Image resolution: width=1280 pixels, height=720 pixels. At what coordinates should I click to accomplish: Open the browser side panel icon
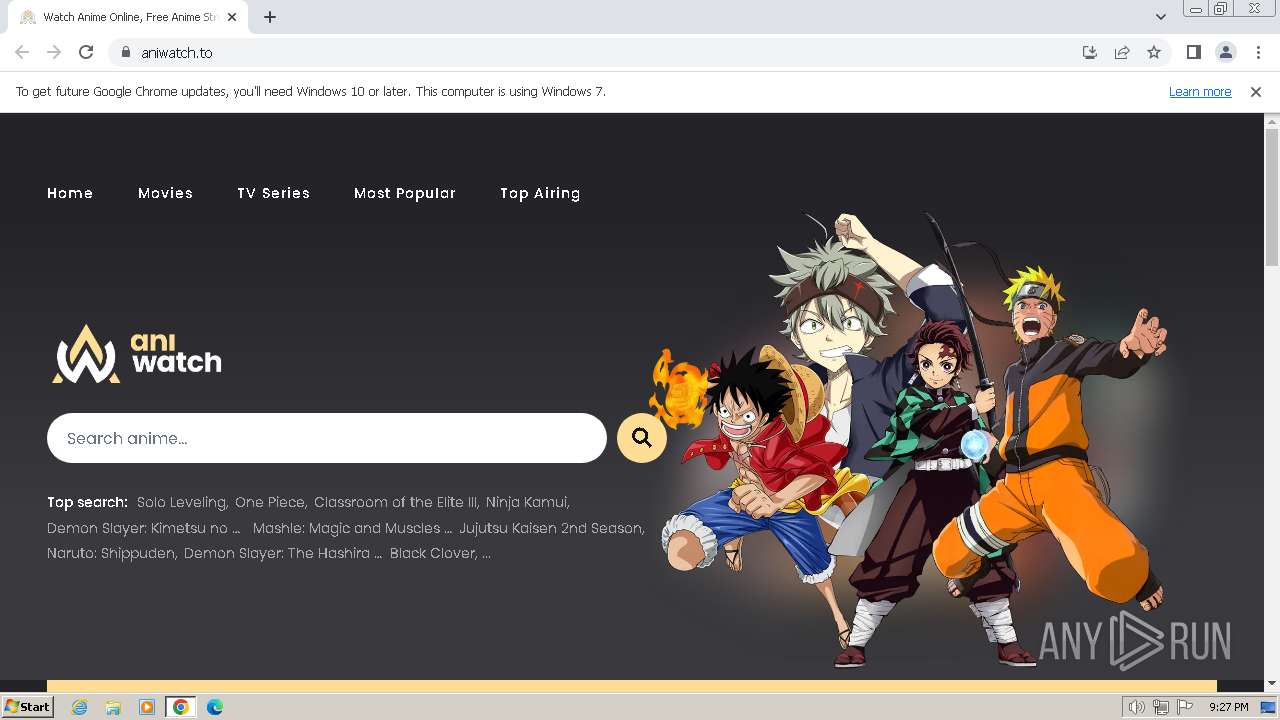1193,52
